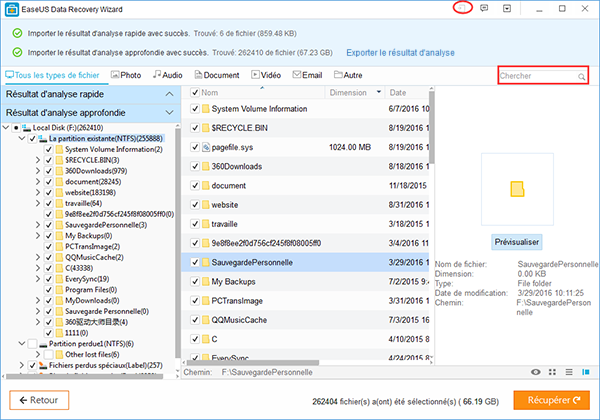Open the Dimension column dropdown arrow

[x=379, y=92]
